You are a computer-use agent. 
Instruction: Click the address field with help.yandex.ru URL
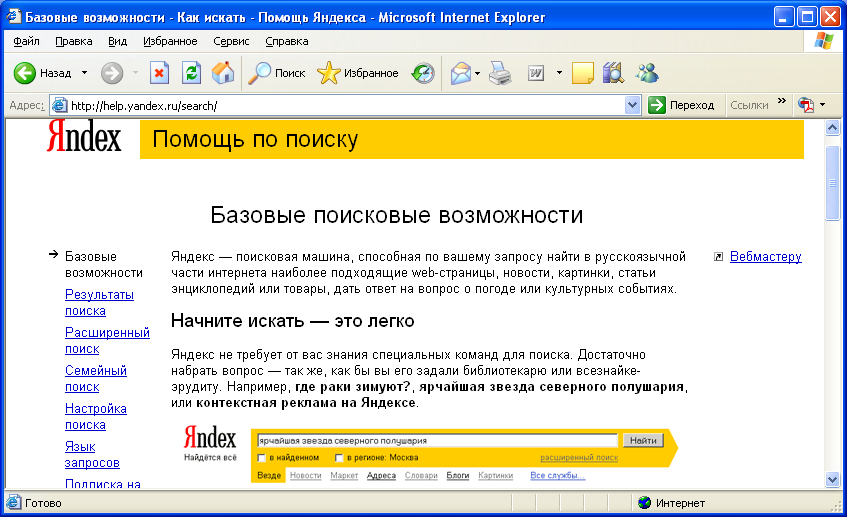(x=346, y=105)
